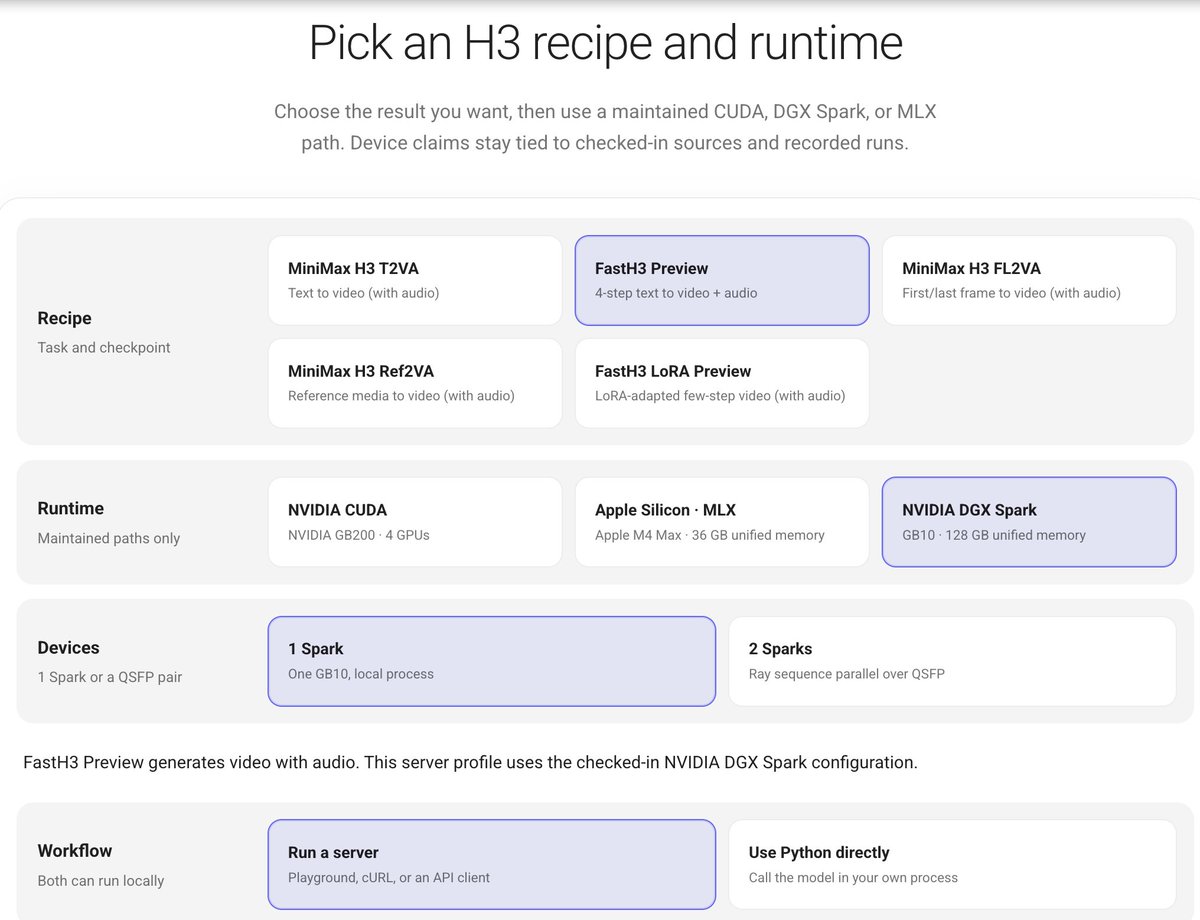Click the Workflow row label
This screenshot has height=920, width=1200.
click(x=75, y=851)
